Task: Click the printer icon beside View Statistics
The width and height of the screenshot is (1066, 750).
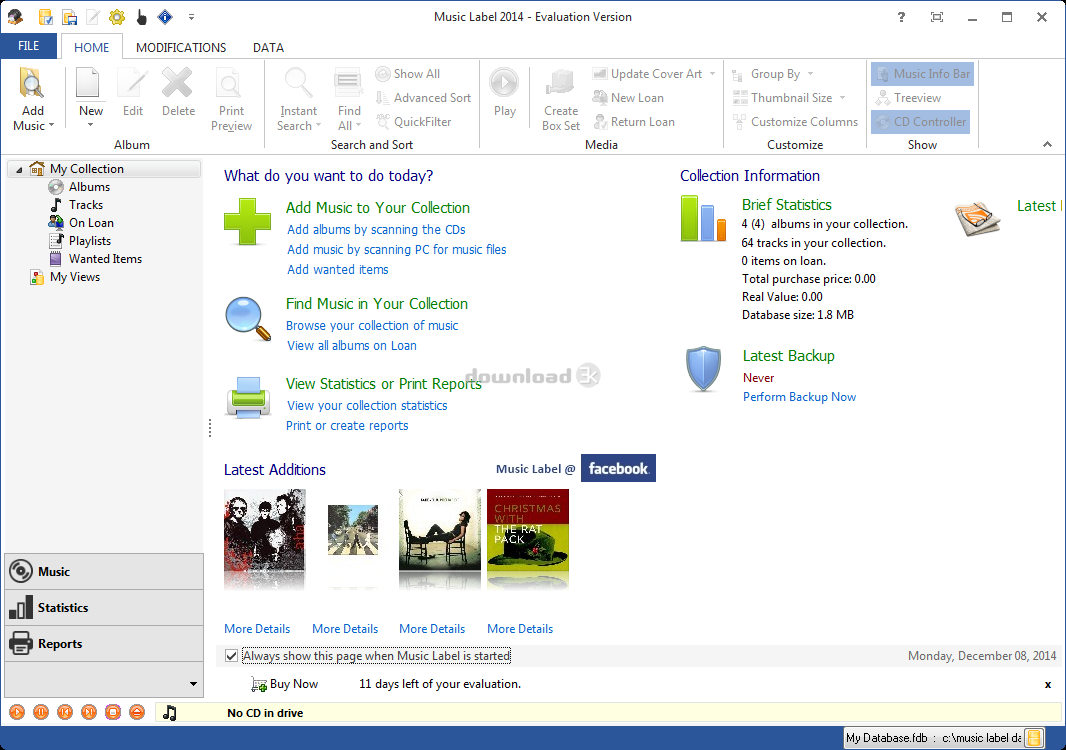Action: (x=248, y=397)
